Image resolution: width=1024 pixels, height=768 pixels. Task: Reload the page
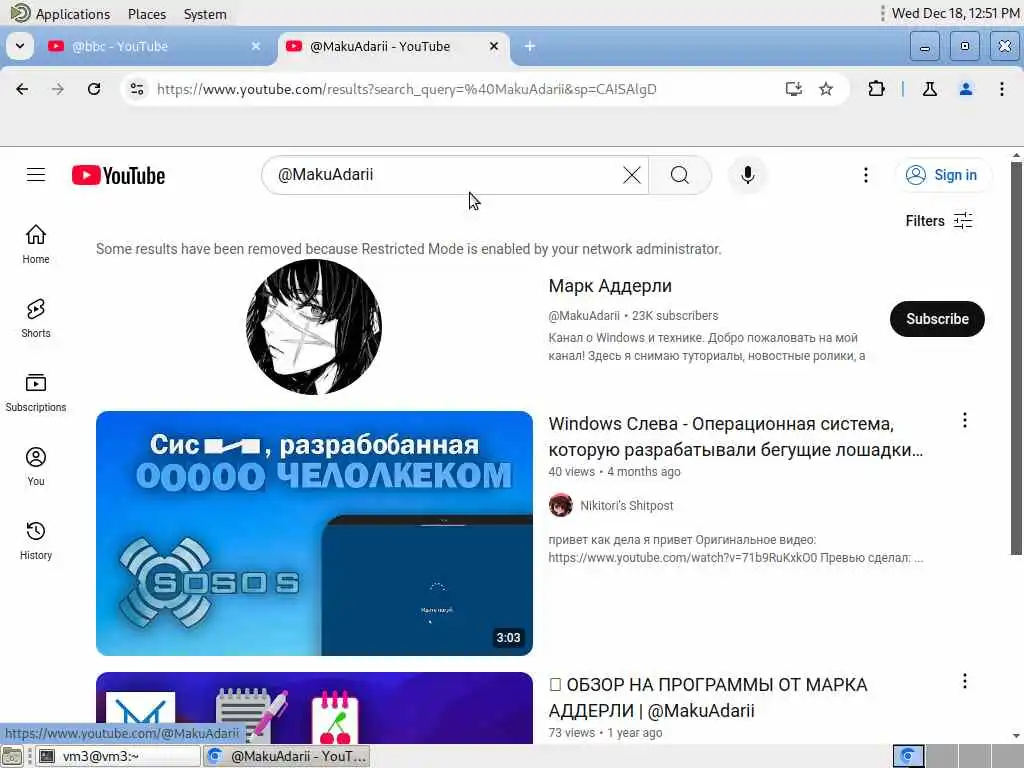pyautogui.click(x=94, y=89)
